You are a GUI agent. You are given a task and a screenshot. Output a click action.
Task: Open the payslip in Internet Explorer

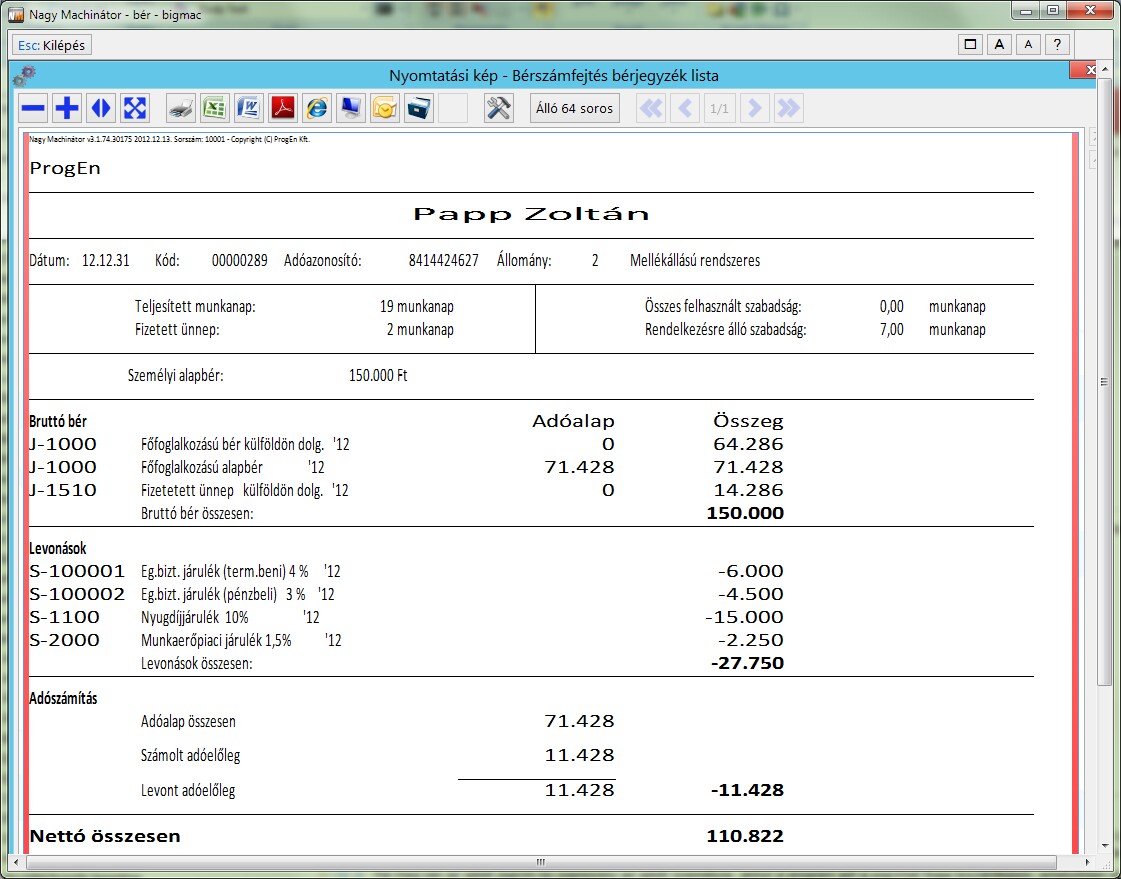tap(317, 108)
